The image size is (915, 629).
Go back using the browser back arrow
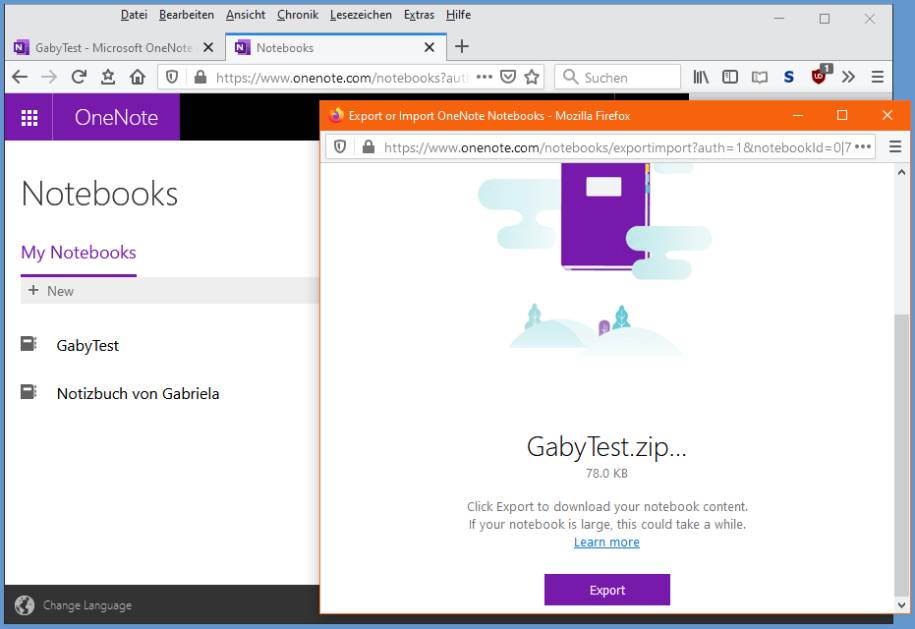20,77
